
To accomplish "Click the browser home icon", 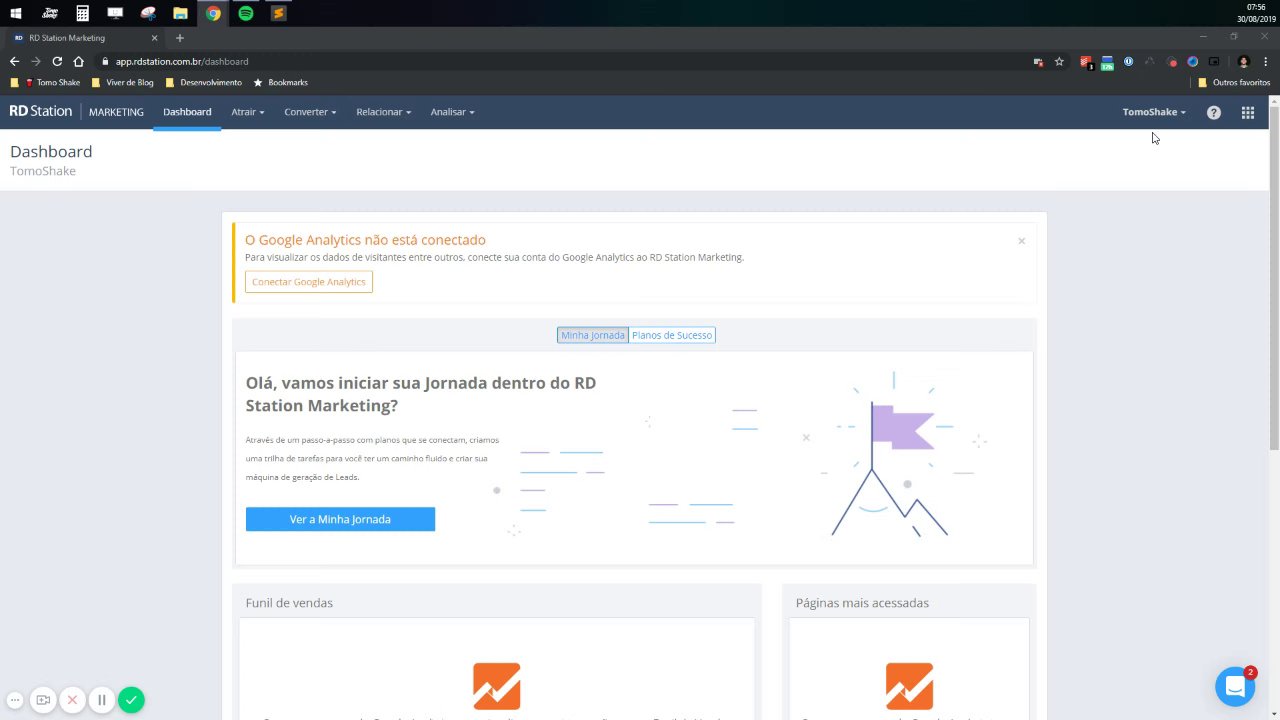I will click(x=79, y=61).
